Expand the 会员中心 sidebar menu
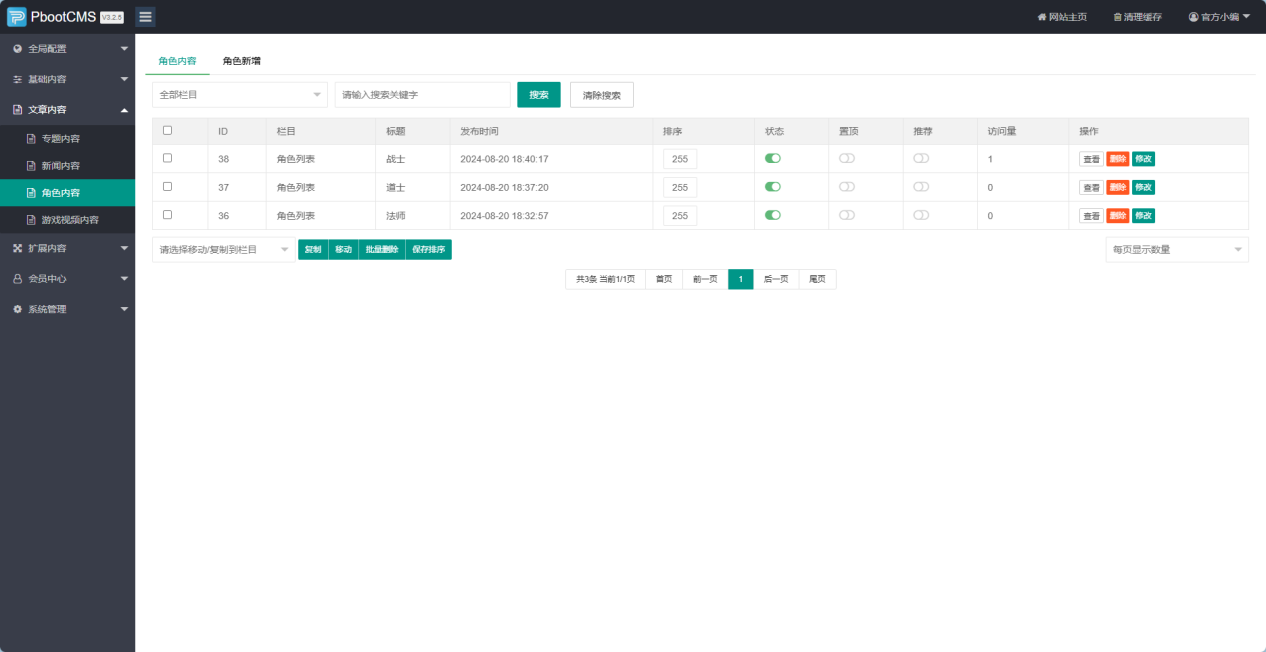The height and width of the screenshot is (652, 1266). [x=67, y=278]
